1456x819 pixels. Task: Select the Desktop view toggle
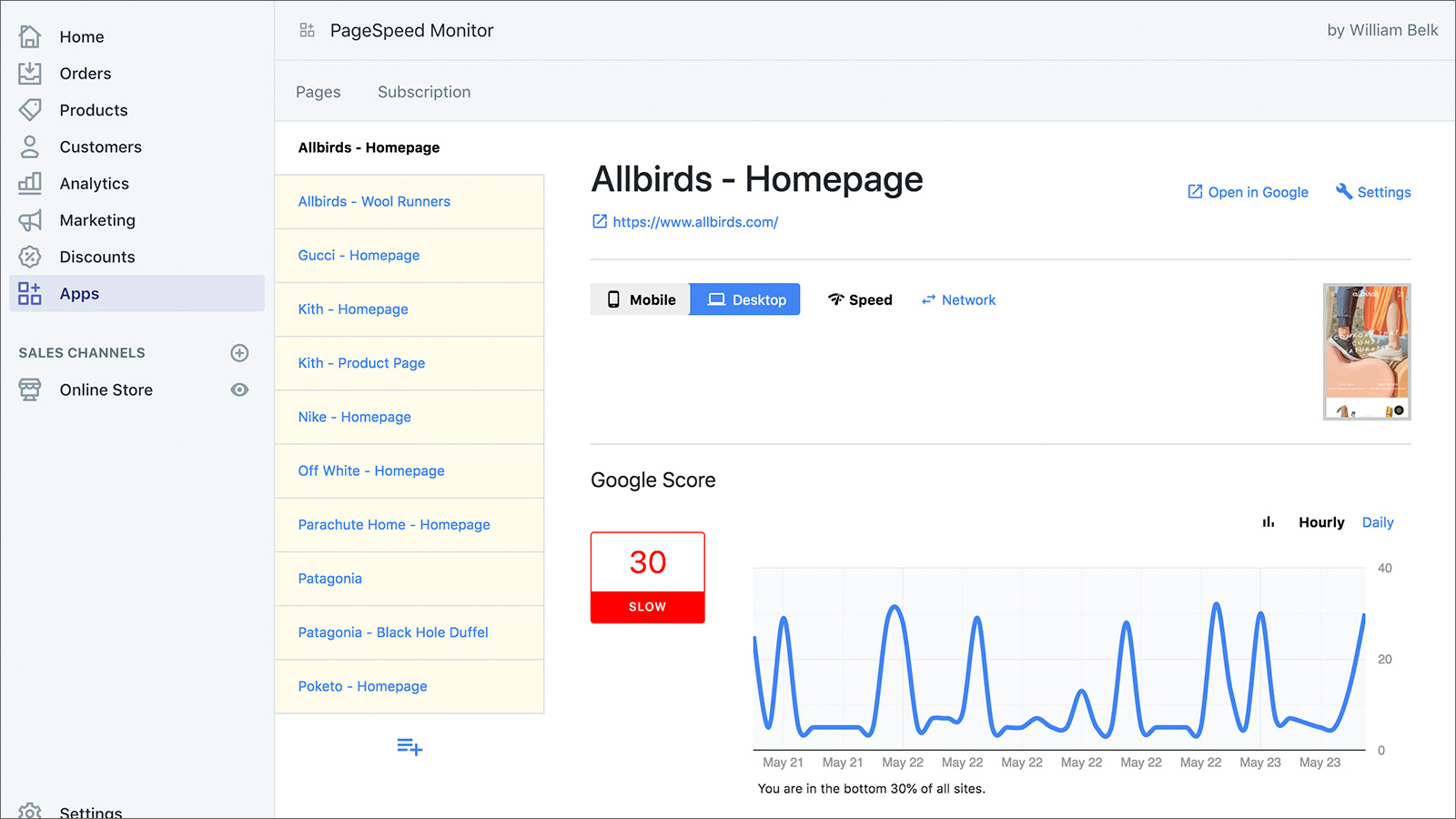pos(745,299)
